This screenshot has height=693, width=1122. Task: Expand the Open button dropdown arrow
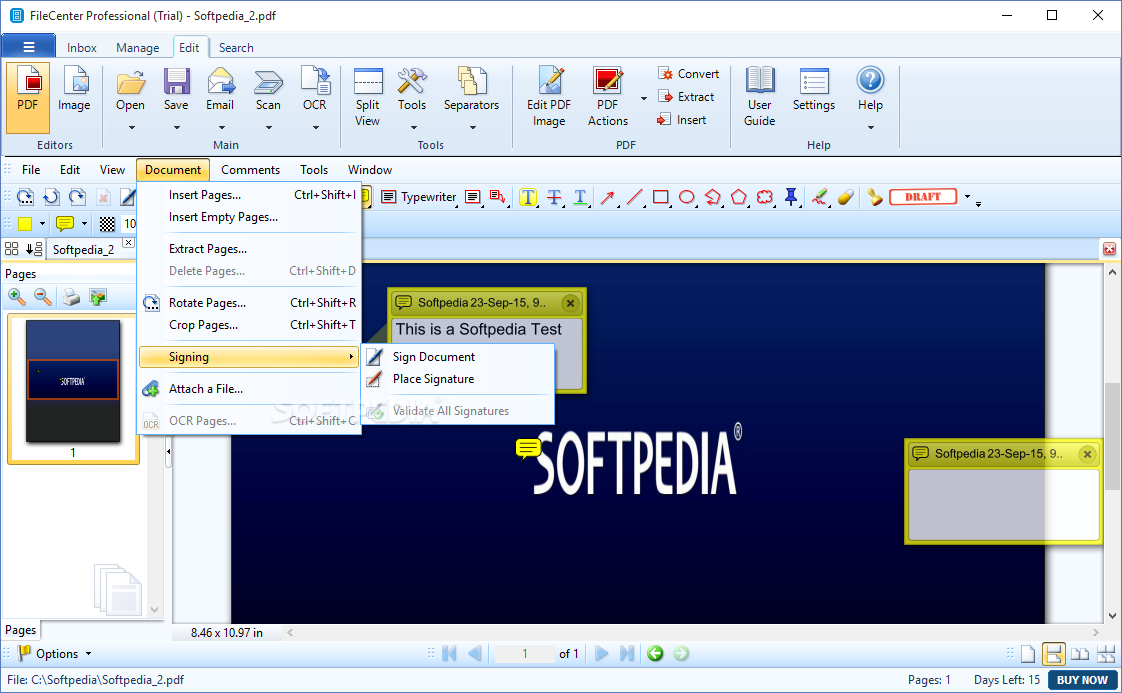[131, 128]
